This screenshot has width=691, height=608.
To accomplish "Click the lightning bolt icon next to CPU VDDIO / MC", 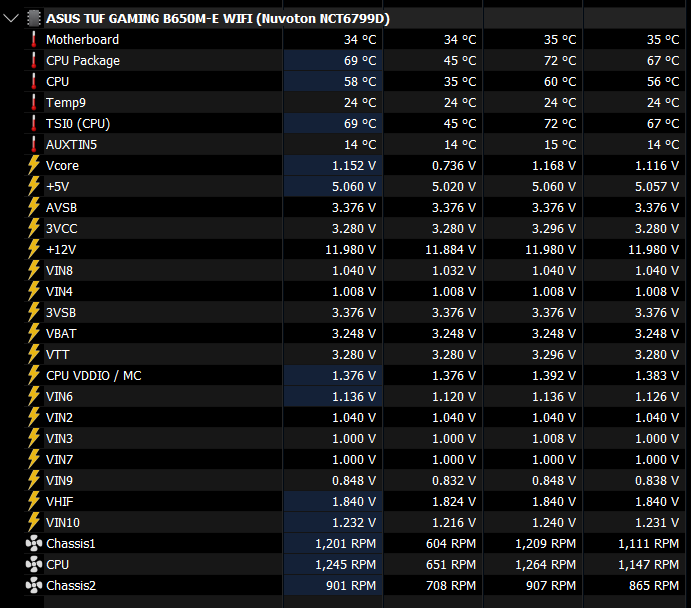I will (x=33, y=375).
